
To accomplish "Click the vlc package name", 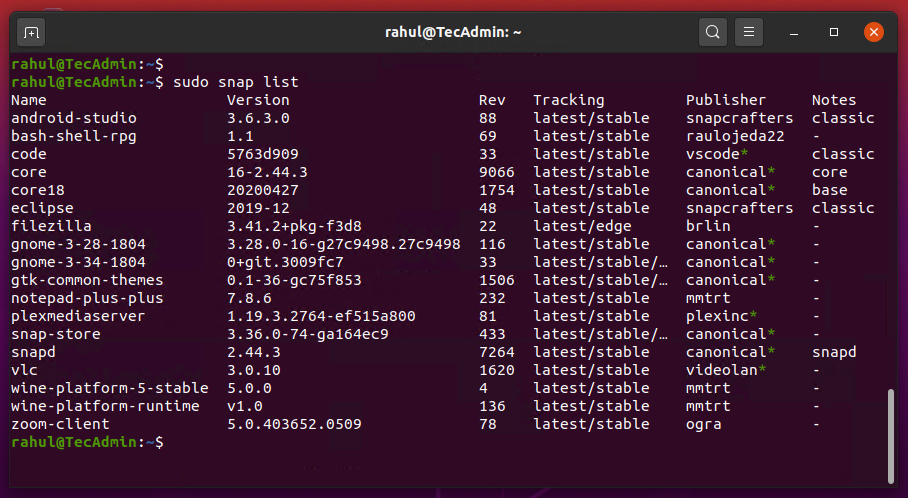I will pos(24,370).
